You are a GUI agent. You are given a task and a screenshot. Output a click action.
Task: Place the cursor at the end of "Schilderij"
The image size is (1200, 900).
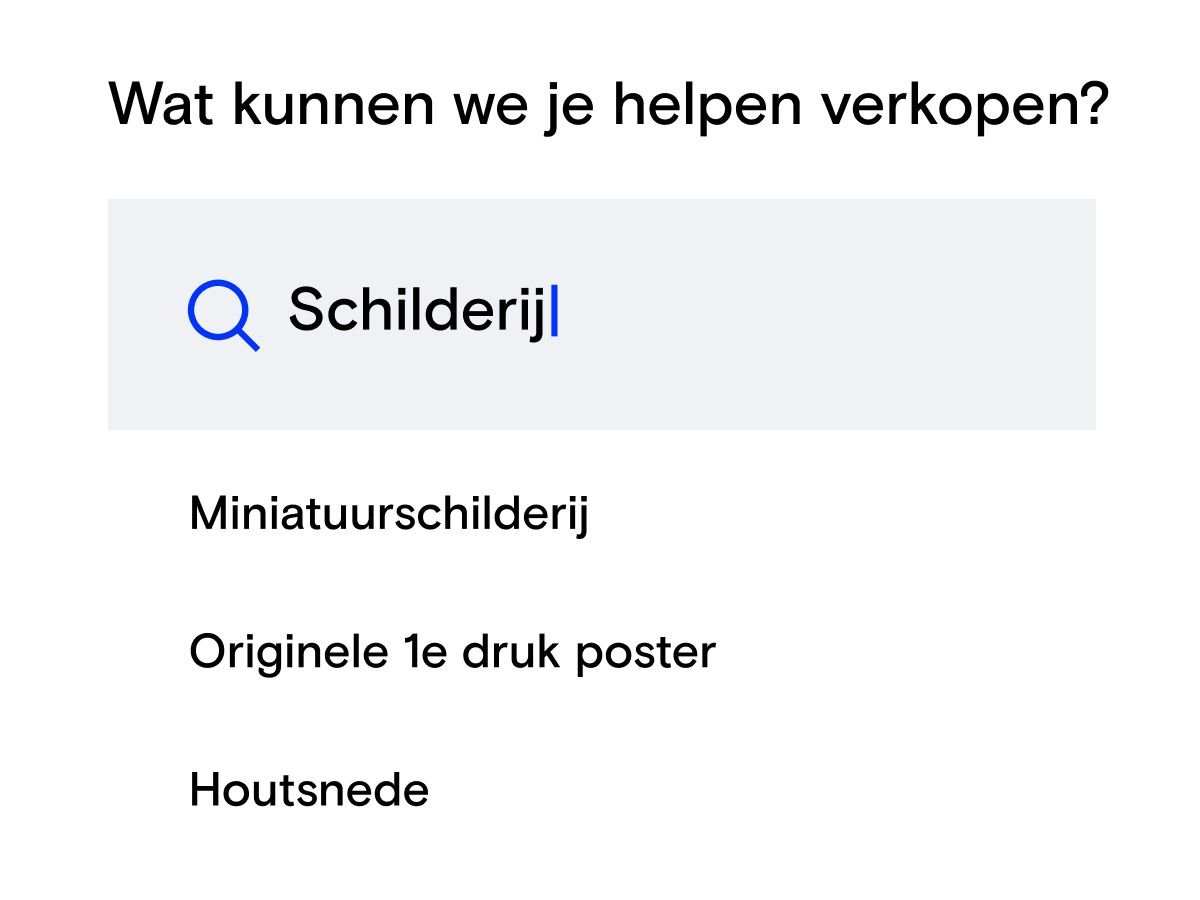point(552,311)
